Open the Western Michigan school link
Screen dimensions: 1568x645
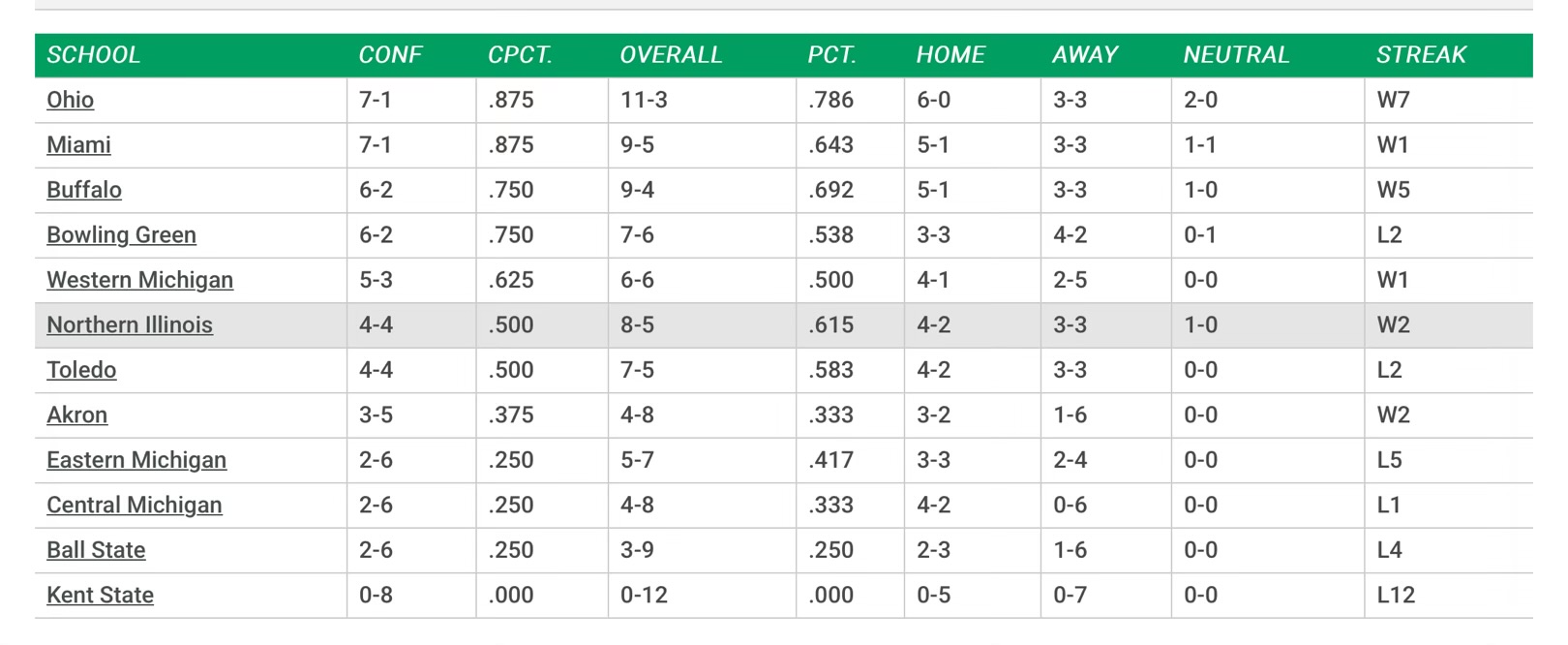(x=139, y=280)
